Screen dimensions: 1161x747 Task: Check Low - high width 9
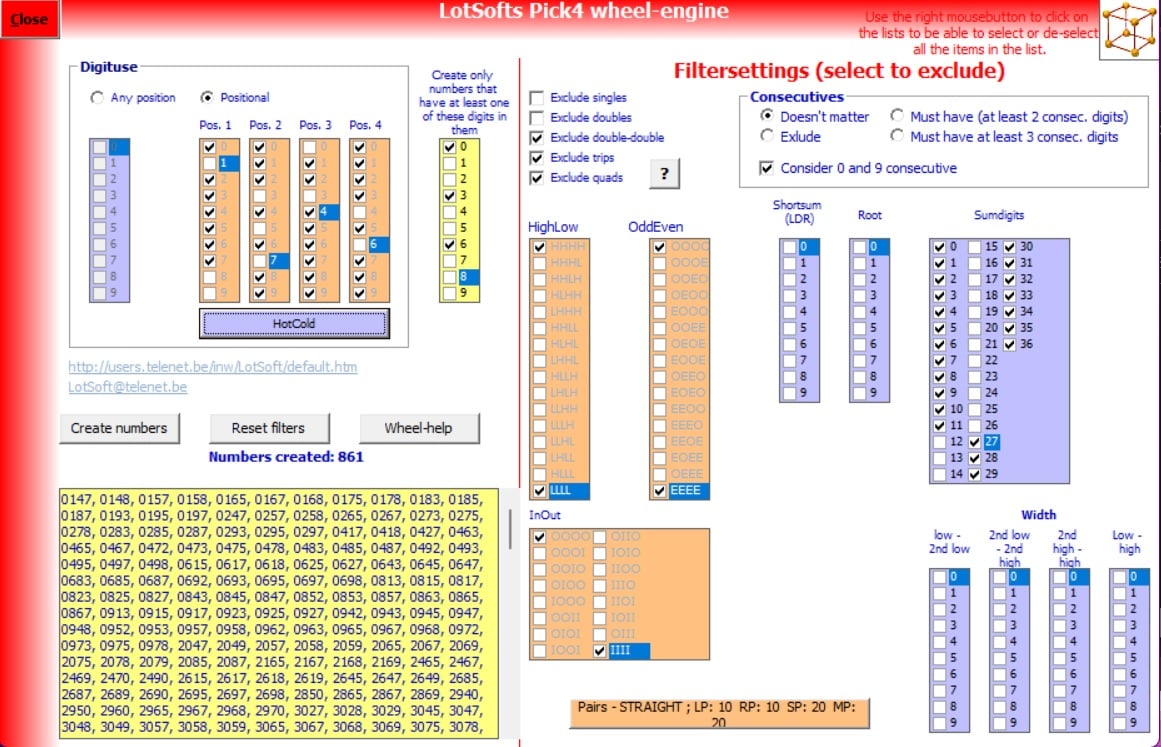click(x=1120, y=723)
